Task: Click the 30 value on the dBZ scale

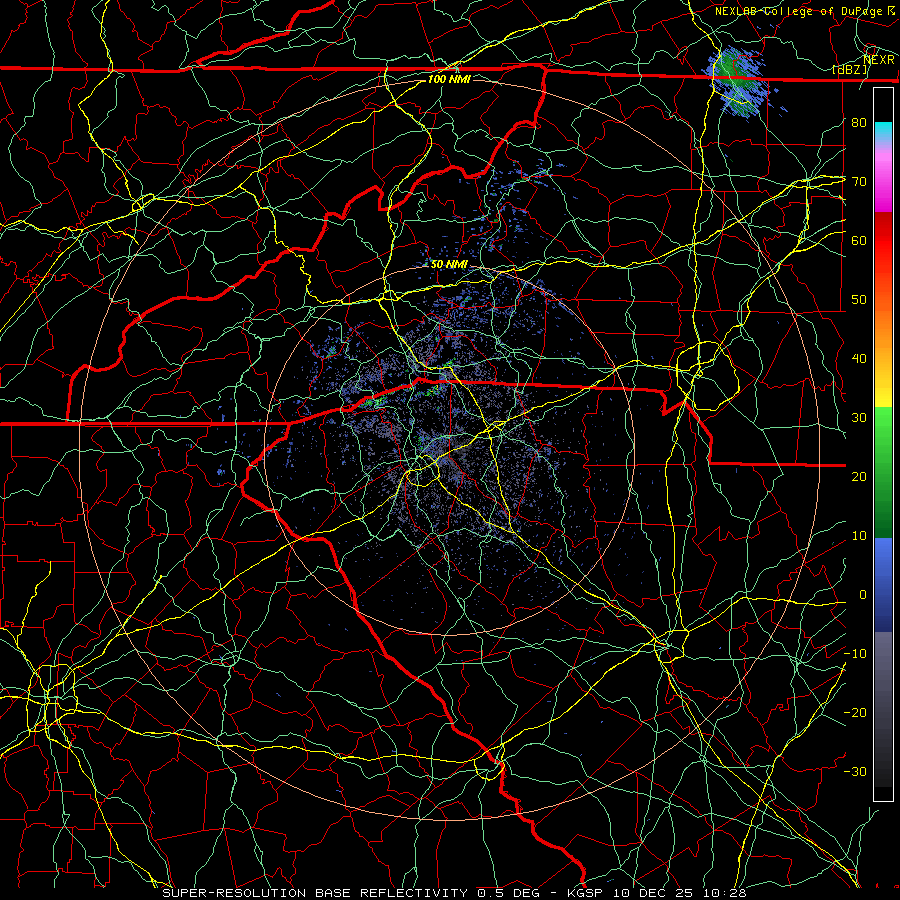Action: click(x=859, y=418)
